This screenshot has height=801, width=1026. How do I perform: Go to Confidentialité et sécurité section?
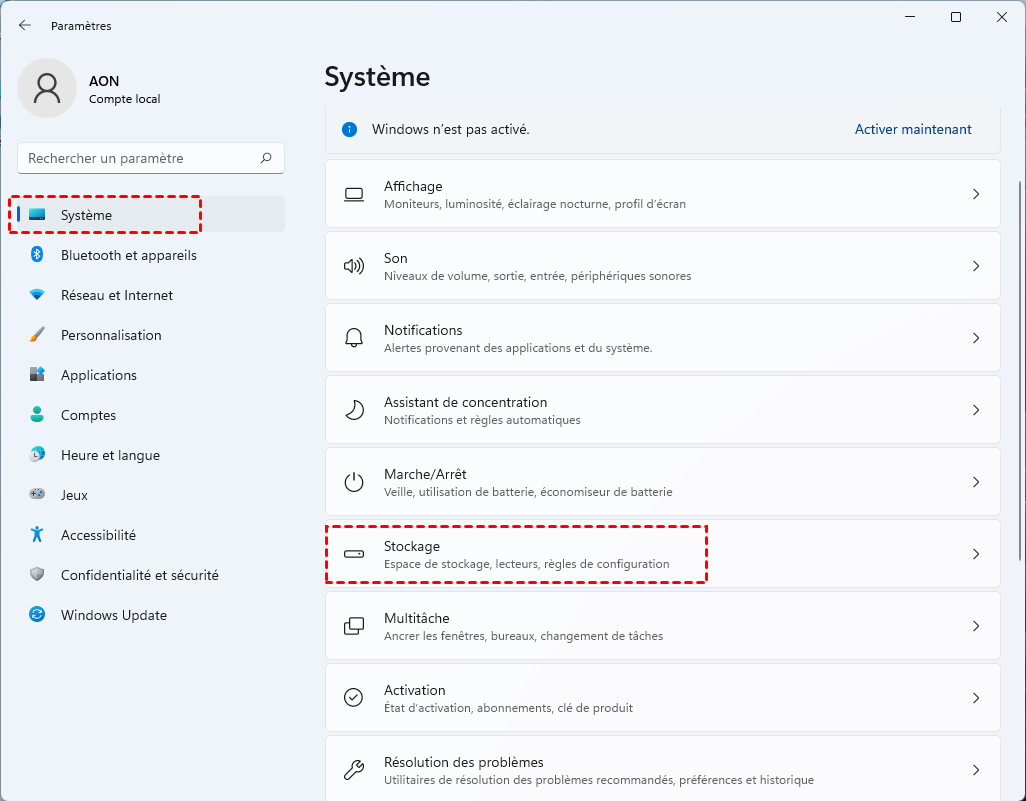pyautogui.click(x=139, y=575)
